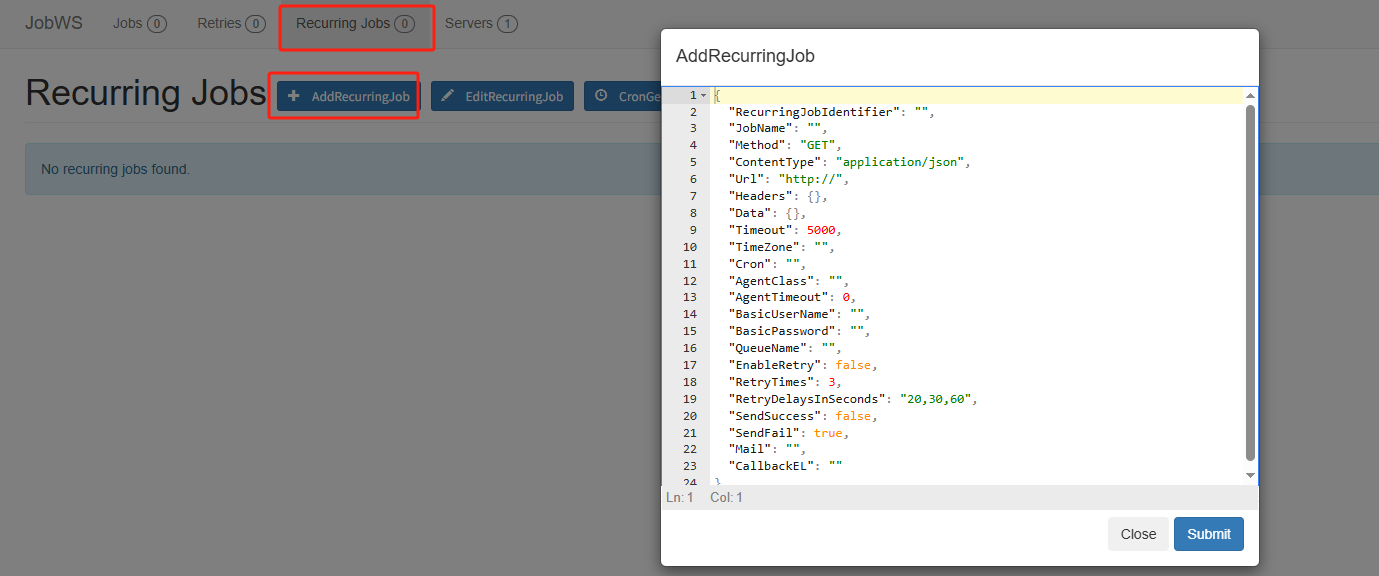Click the pencil icon on EditRecurringJob
Image resolution: width=1379 pixels, height=576 pixels.
[x=448, y=96]
